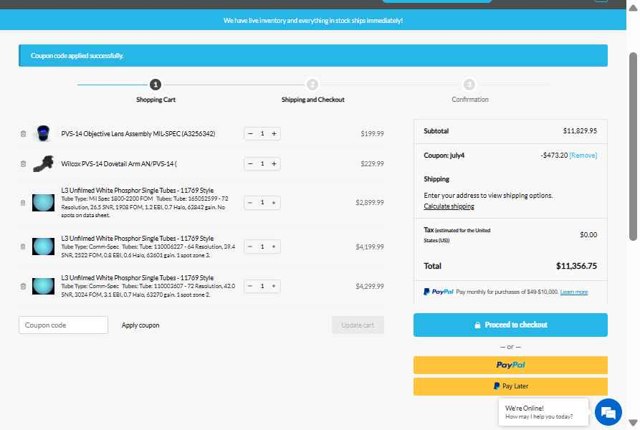Open thumbnail of the $4,299.99 L3 tube
The height and width of the screenshot is (430, 640).
(x=43, y=286)
